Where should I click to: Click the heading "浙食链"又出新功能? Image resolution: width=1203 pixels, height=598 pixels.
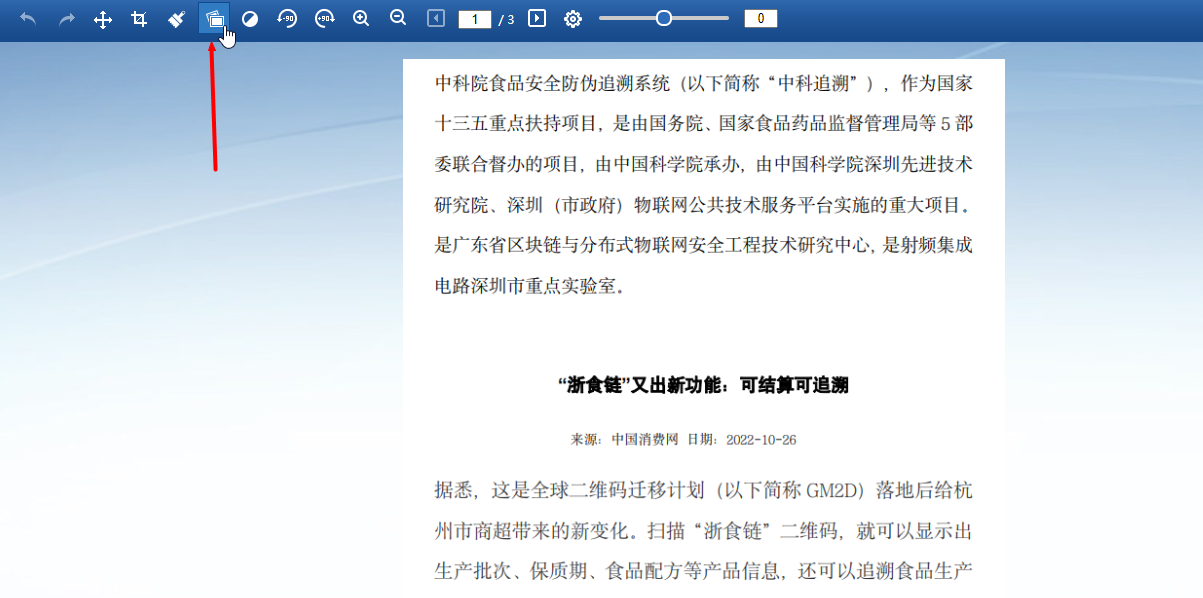tap(703, 385)
